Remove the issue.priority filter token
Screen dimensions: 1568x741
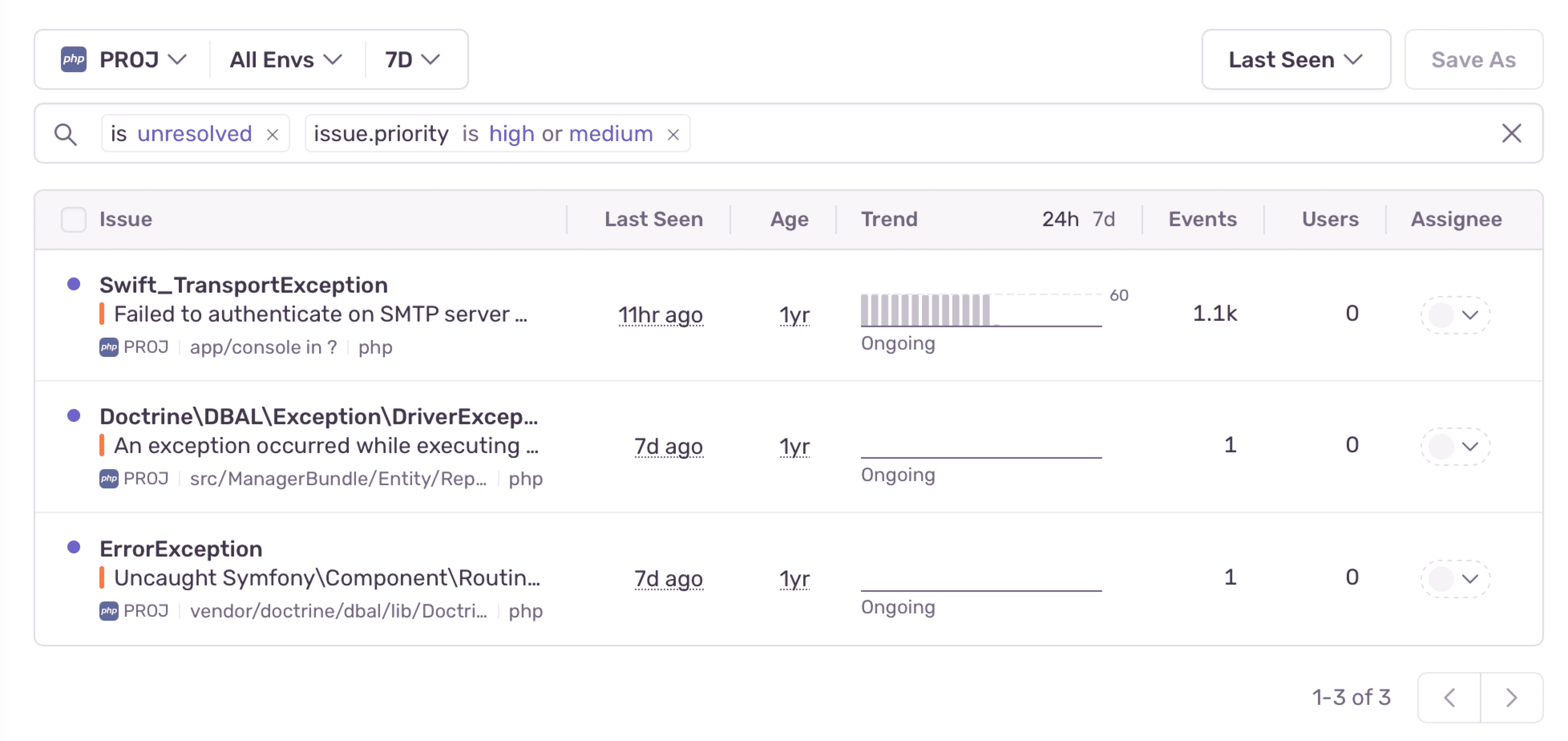673,135
